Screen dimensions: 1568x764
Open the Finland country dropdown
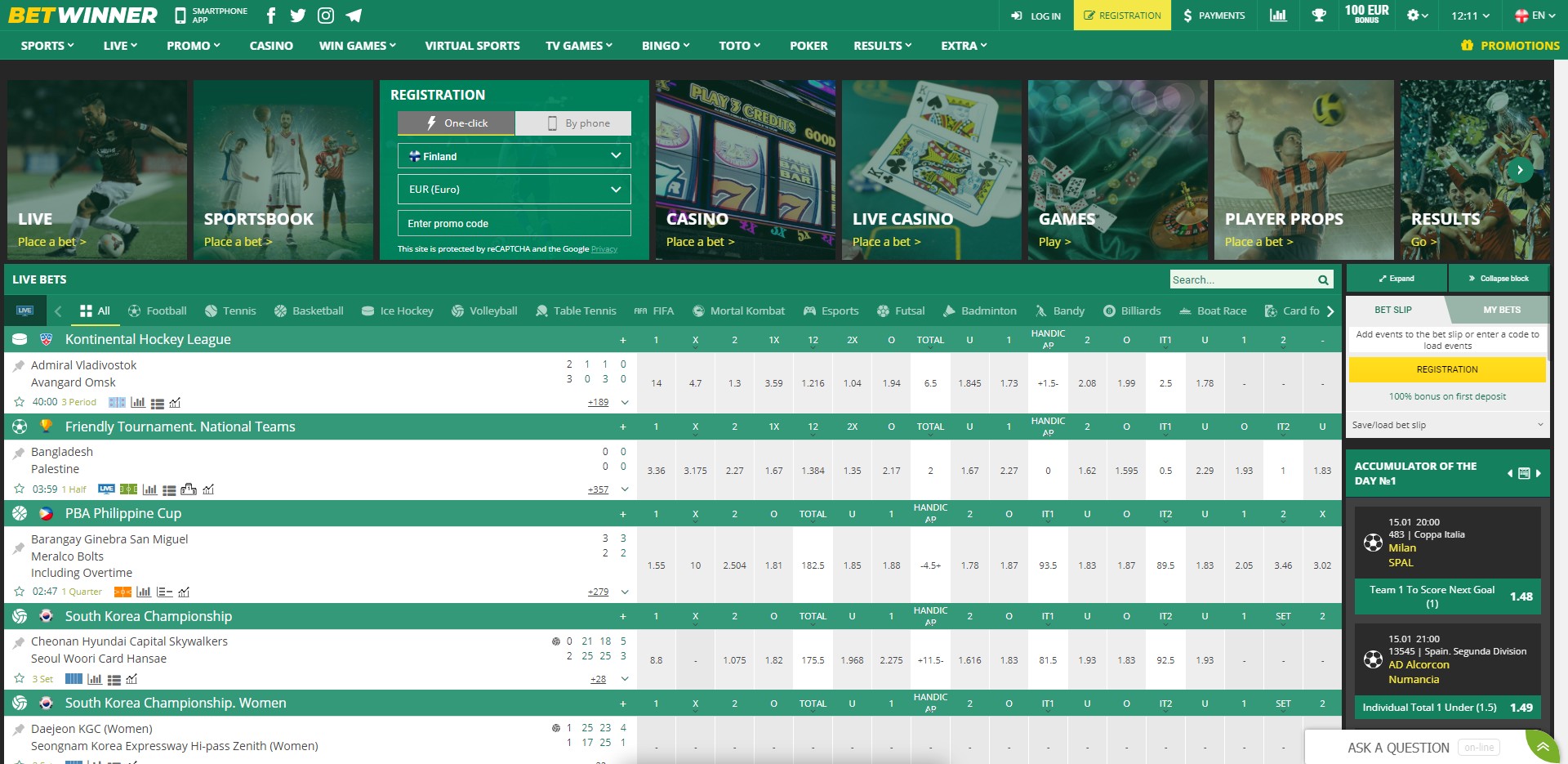[514, 156]
